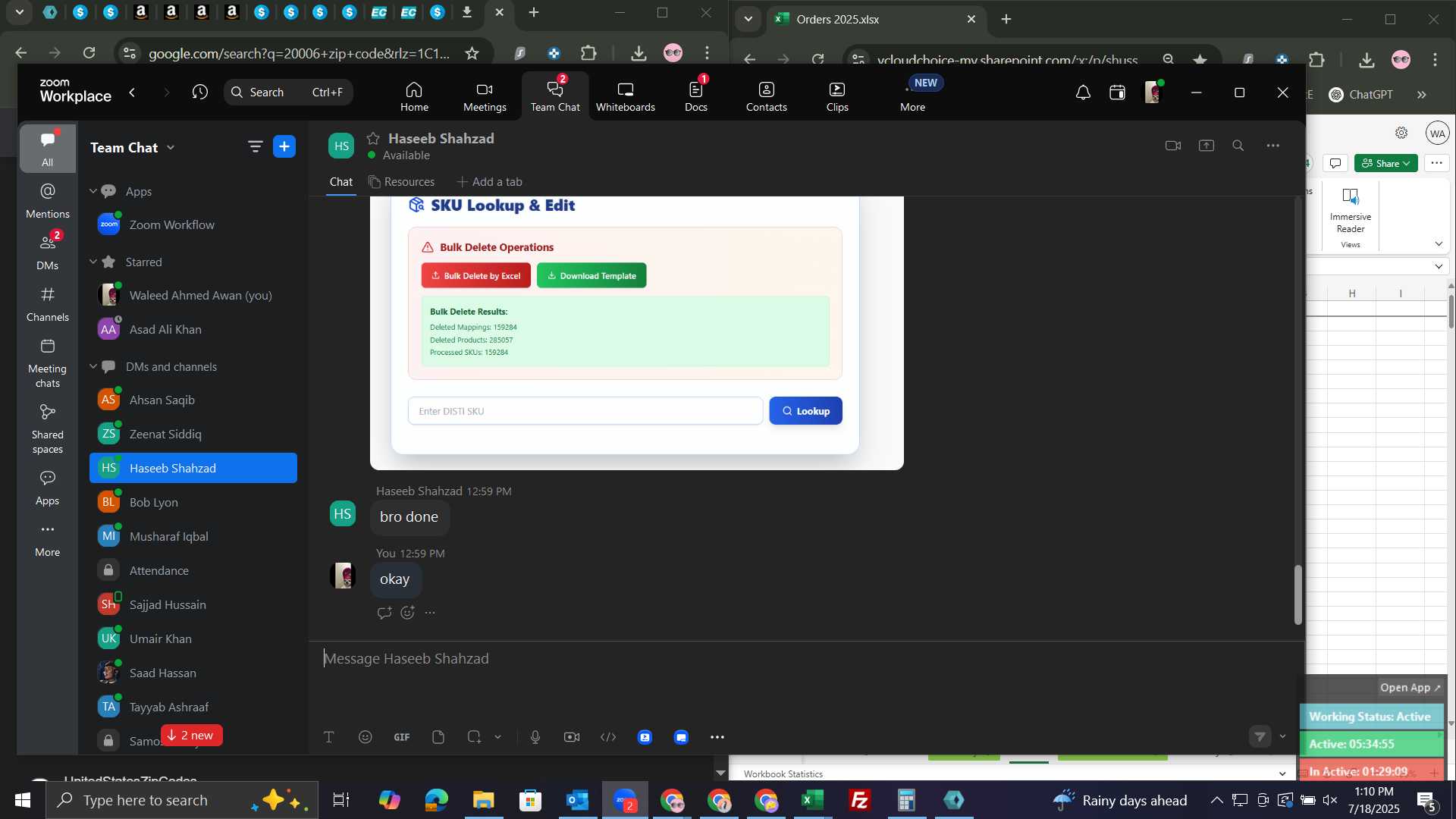
Task: Click the notifications bell icon
Action: coord(1083,93)
